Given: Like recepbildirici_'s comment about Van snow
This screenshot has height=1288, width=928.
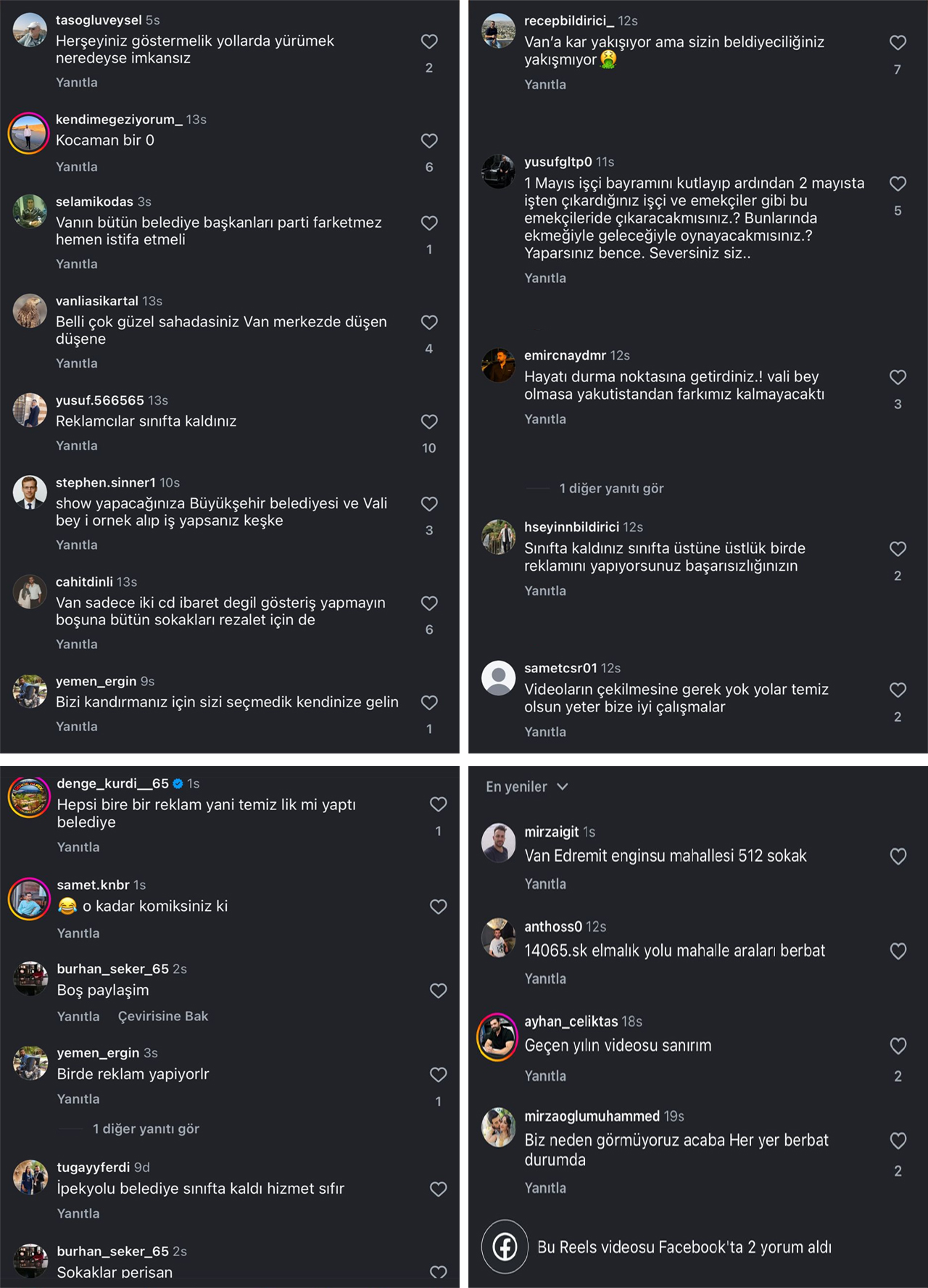Looking at the screenshot, I should 898,43.
